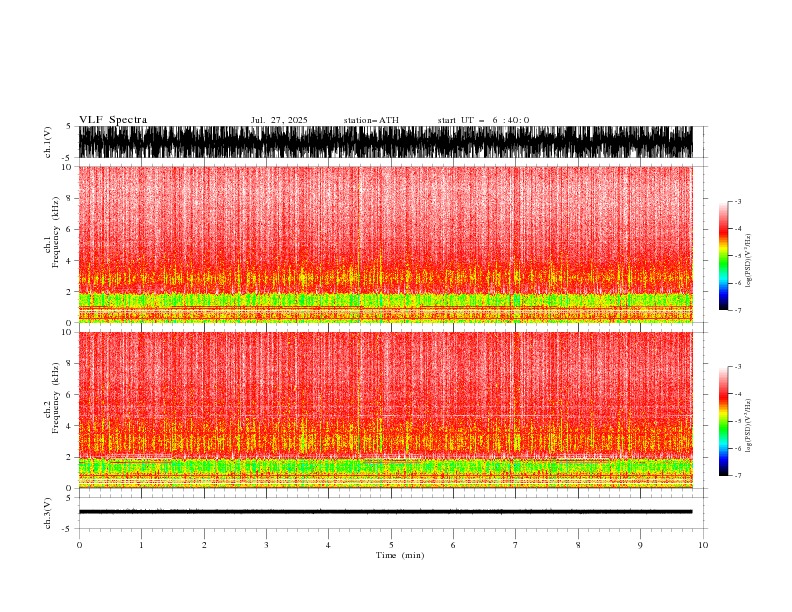Click the "10" tick ending the Time axis
This screenshot has width=792, height=612.
pos(703,545)
